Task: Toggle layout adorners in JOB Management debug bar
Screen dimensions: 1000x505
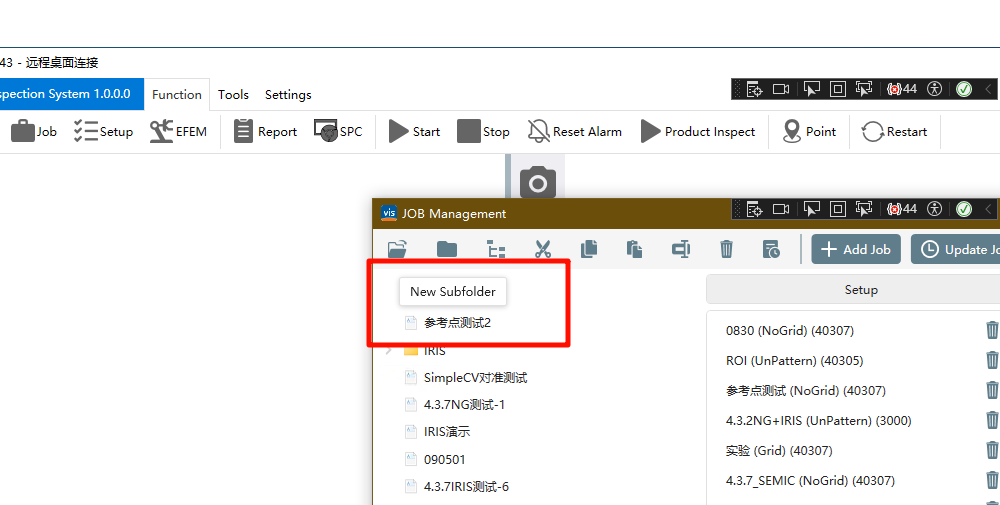Action: pos(837,209)
